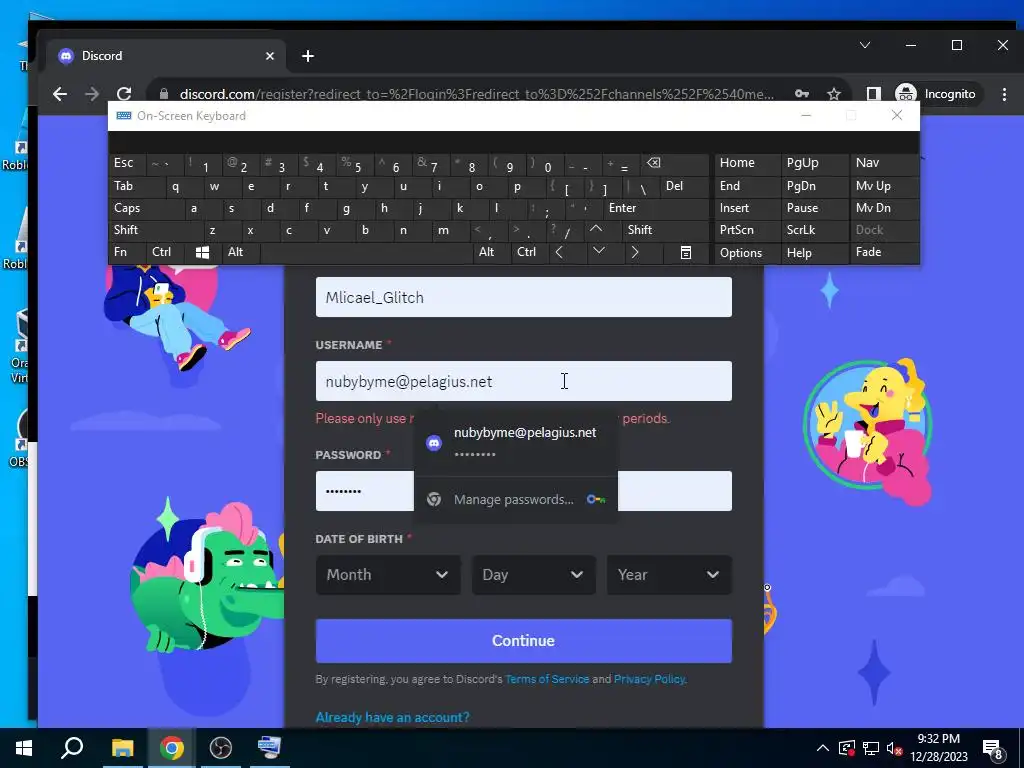The image size is (1024, 768).
Task: Open notification center icon
Action: [993, 749]
